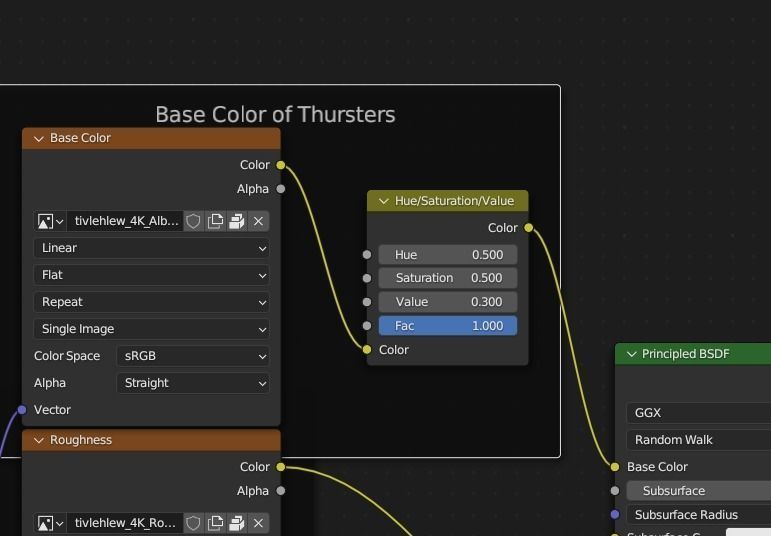Click the Base Color node title
The image size is (771, 536).
(x=80, y=138)
